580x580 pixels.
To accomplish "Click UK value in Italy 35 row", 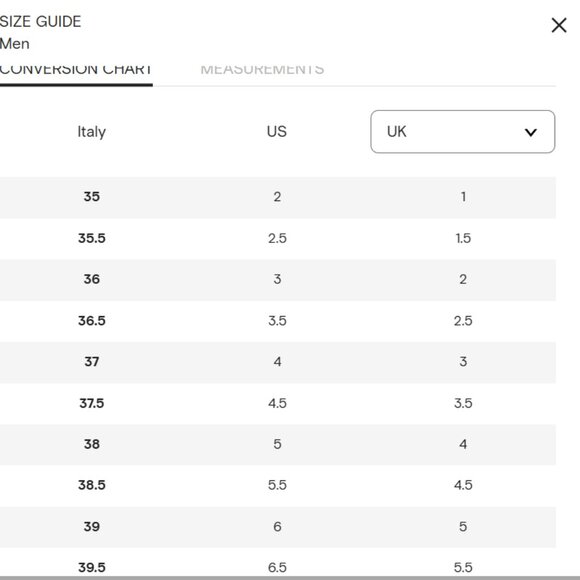I will point(463,196).
